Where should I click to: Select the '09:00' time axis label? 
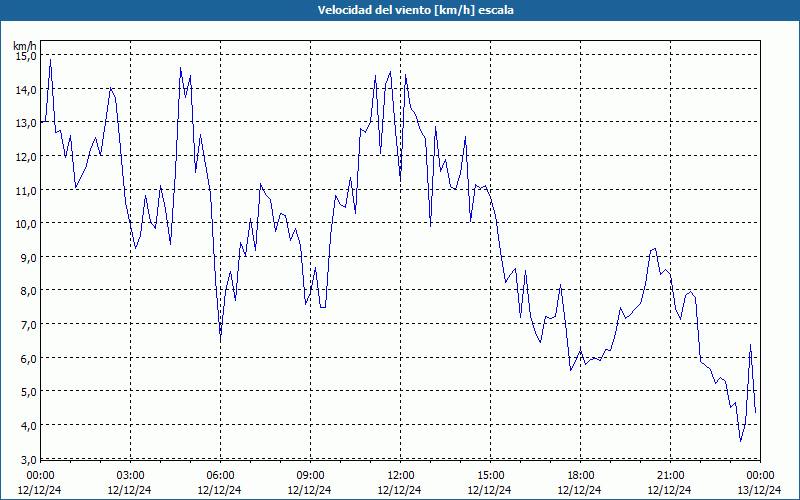pyautogui.click(x=310, y=476)
